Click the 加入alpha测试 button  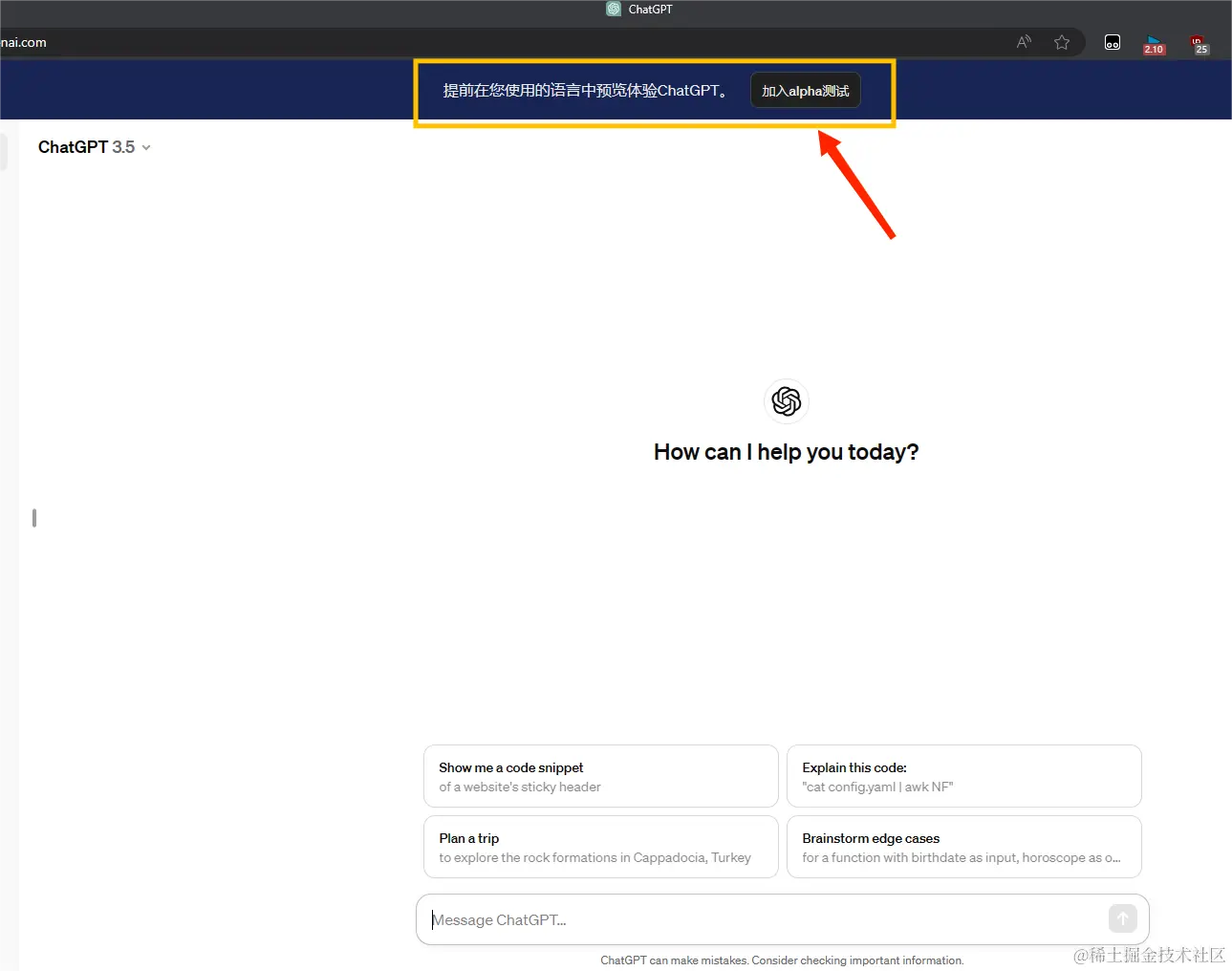(x=806, y=91)
